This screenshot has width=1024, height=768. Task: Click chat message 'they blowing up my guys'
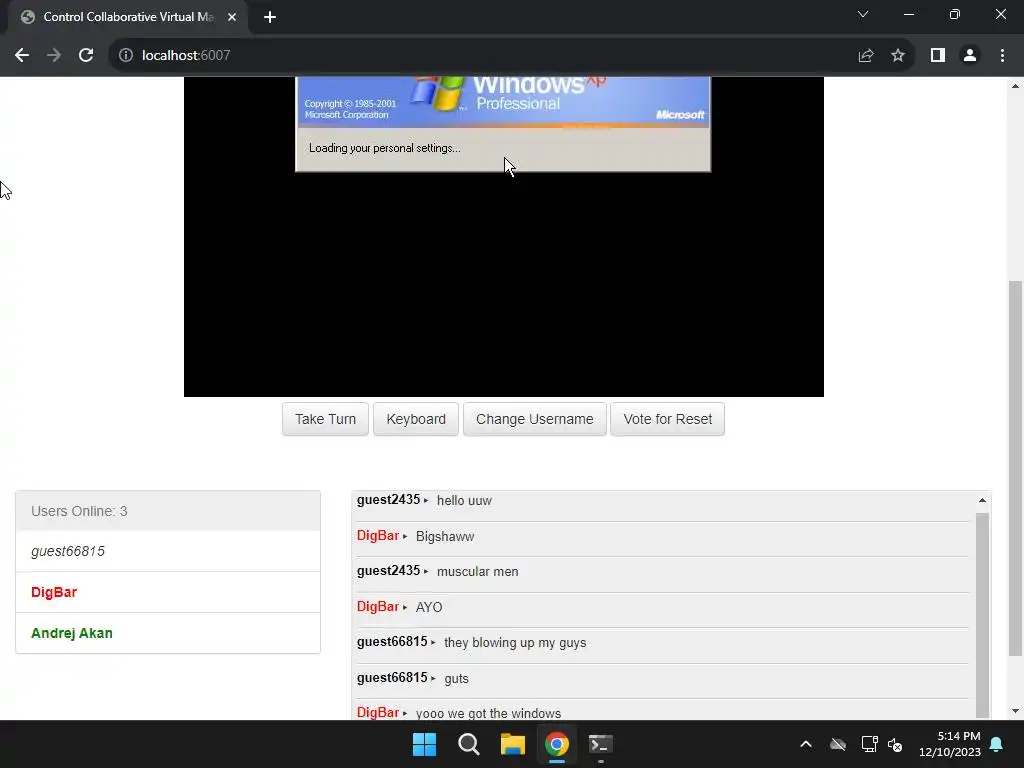[515, 643]
